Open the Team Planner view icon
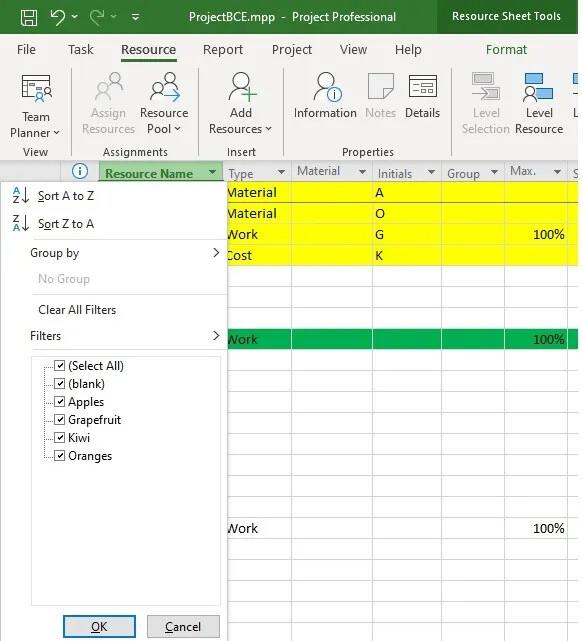583x641 pixels. (36, 88)
